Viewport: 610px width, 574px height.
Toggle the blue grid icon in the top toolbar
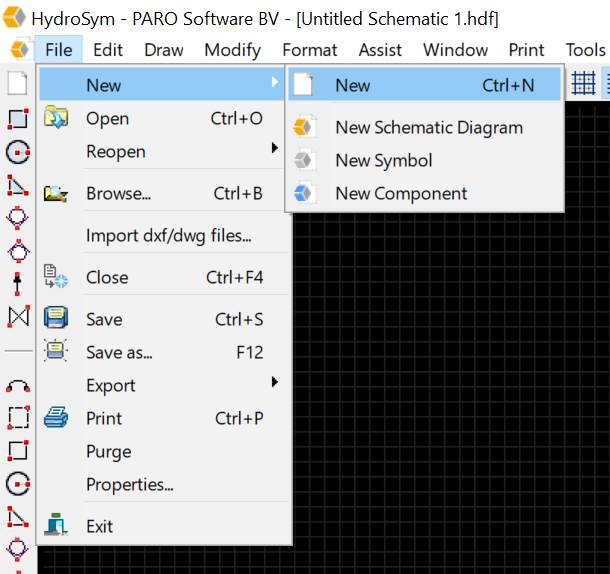[x=584, y=83]
